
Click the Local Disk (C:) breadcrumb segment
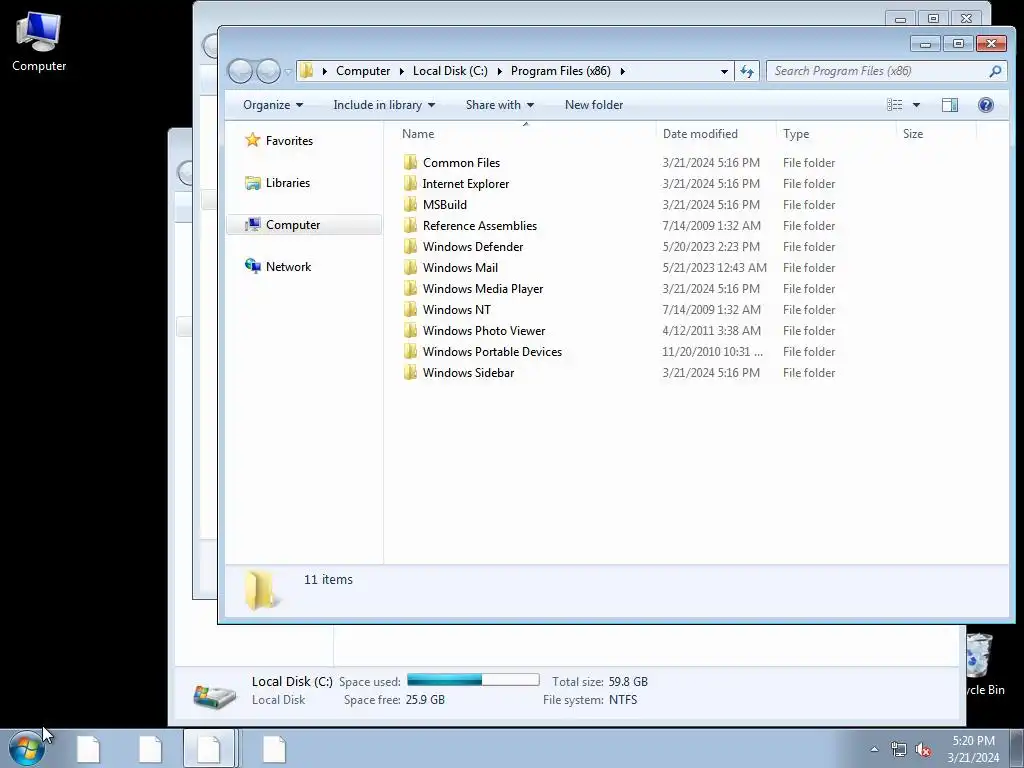450,71
